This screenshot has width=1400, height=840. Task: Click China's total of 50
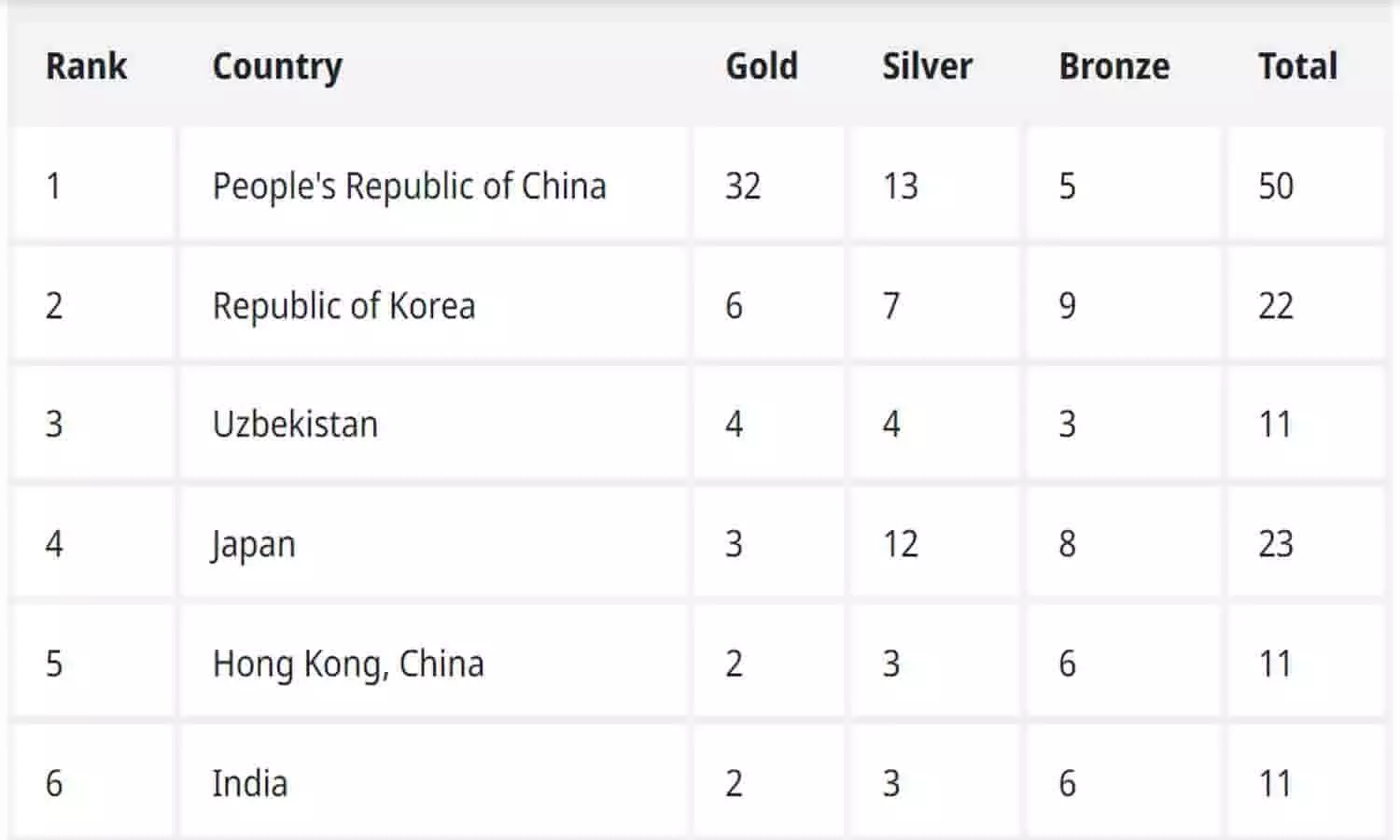(1276, 186)
